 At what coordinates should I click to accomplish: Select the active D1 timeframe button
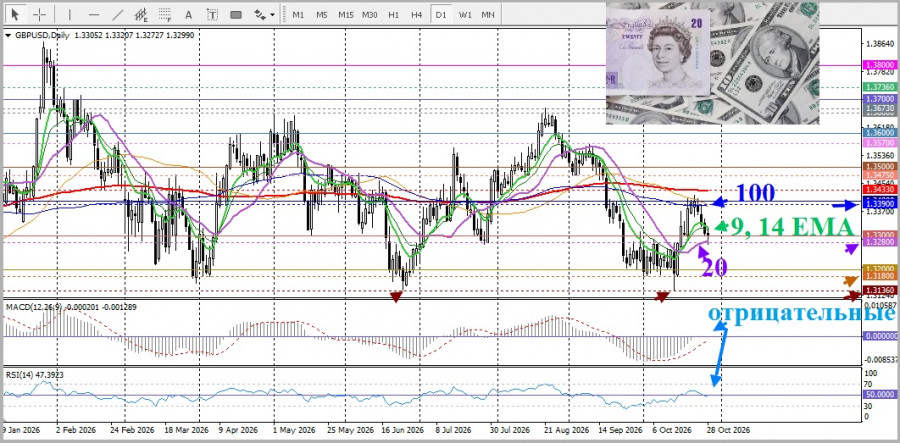coord(441,14)
